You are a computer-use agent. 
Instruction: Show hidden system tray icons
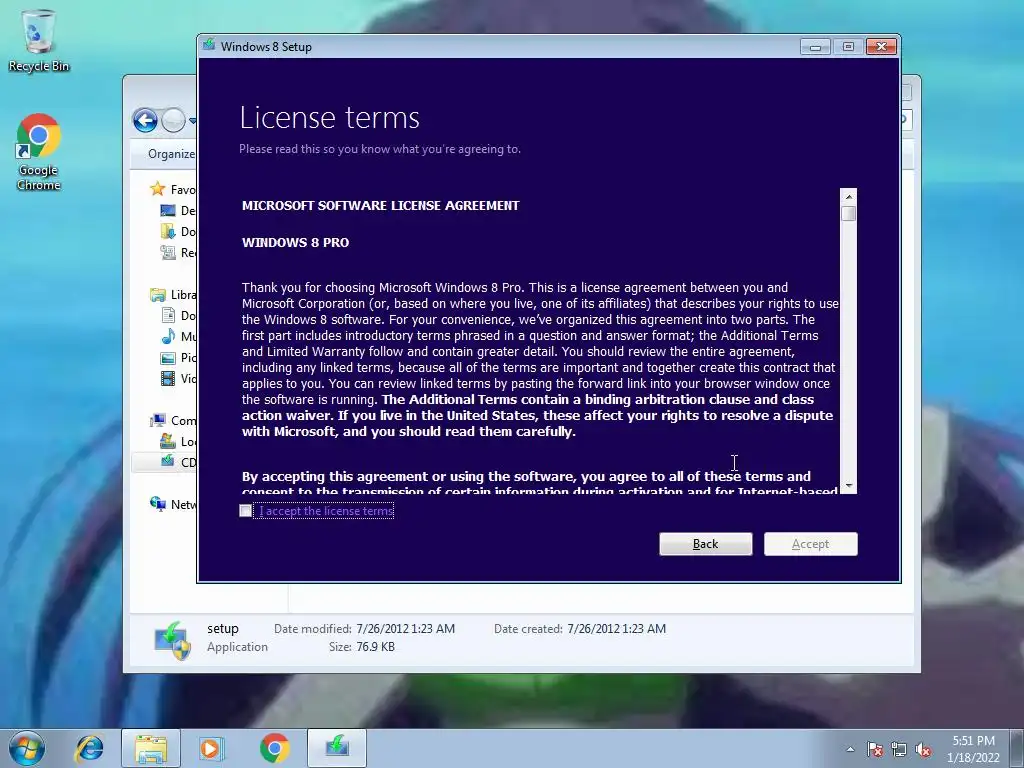850,749
